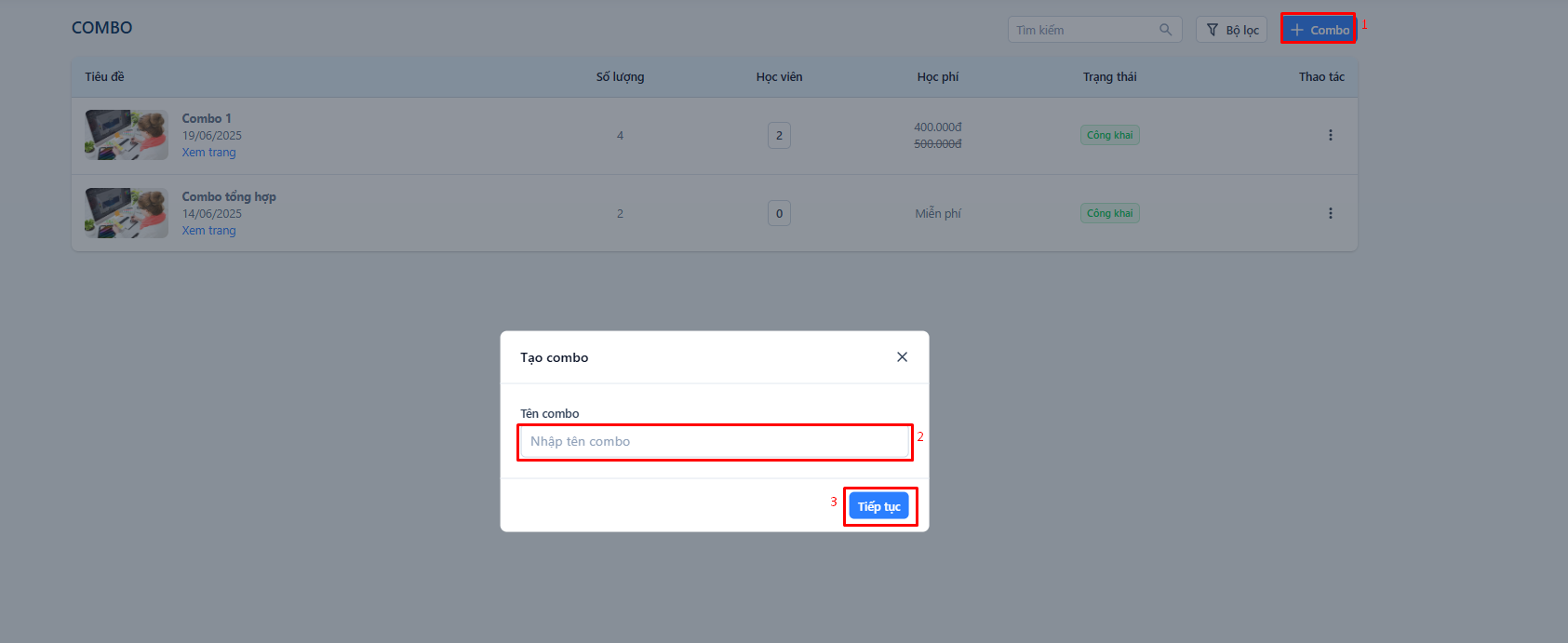Image resolution: width=1568 pixels, height=643 pixels.
Task: Click the + Combo button
Action: (x=1319, y=30)
